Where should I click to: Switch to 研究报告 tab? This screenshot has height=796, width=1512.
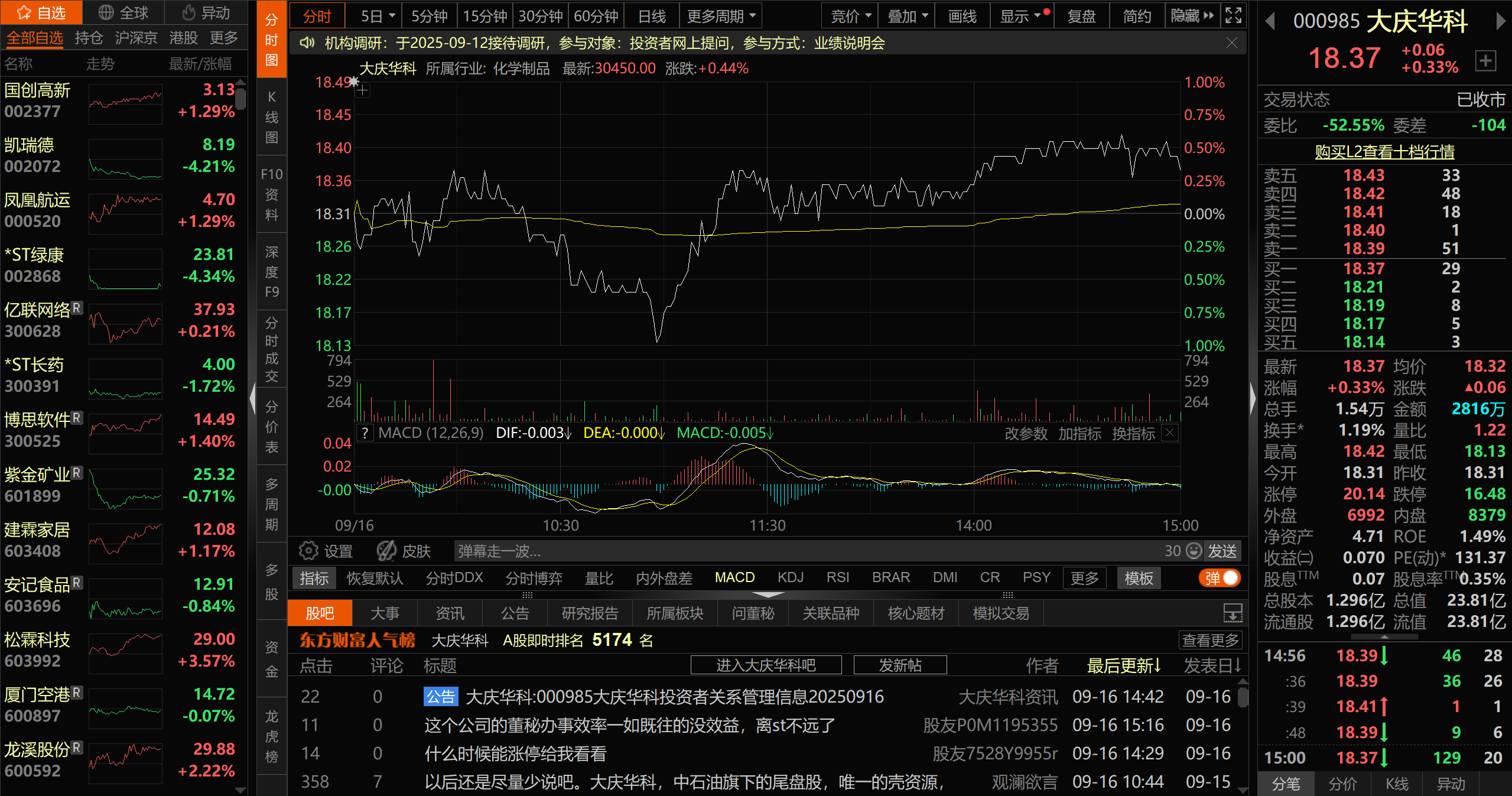click(590, 613)
